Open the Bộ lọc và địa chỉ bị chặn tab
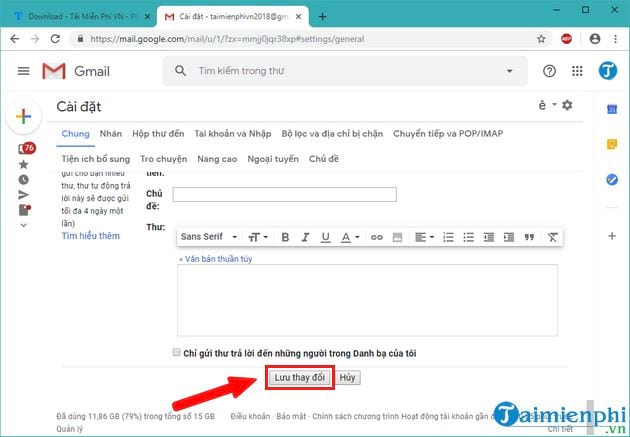 (x=332, y=133)
